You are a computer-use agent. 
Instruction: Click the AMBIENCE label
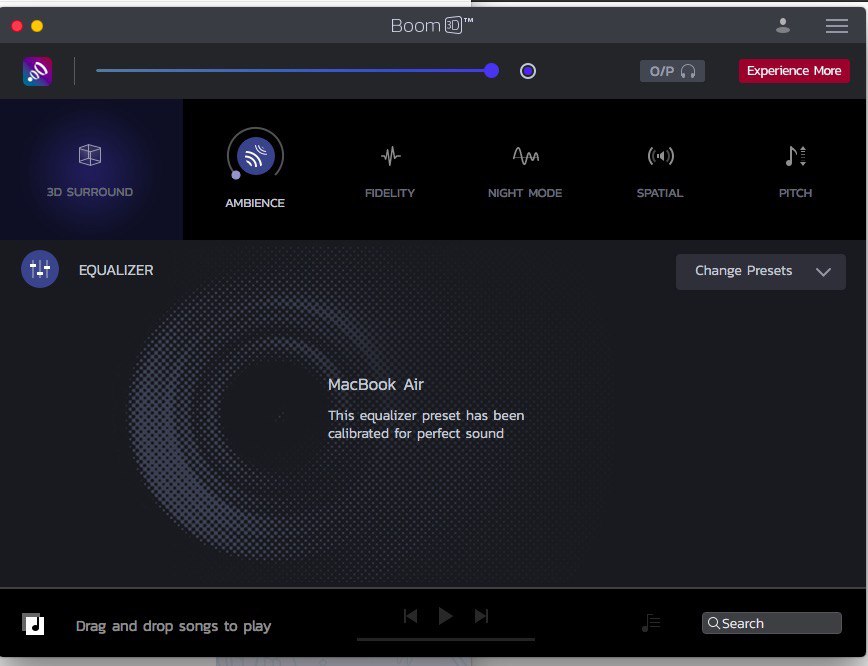(x=255, y=203)
